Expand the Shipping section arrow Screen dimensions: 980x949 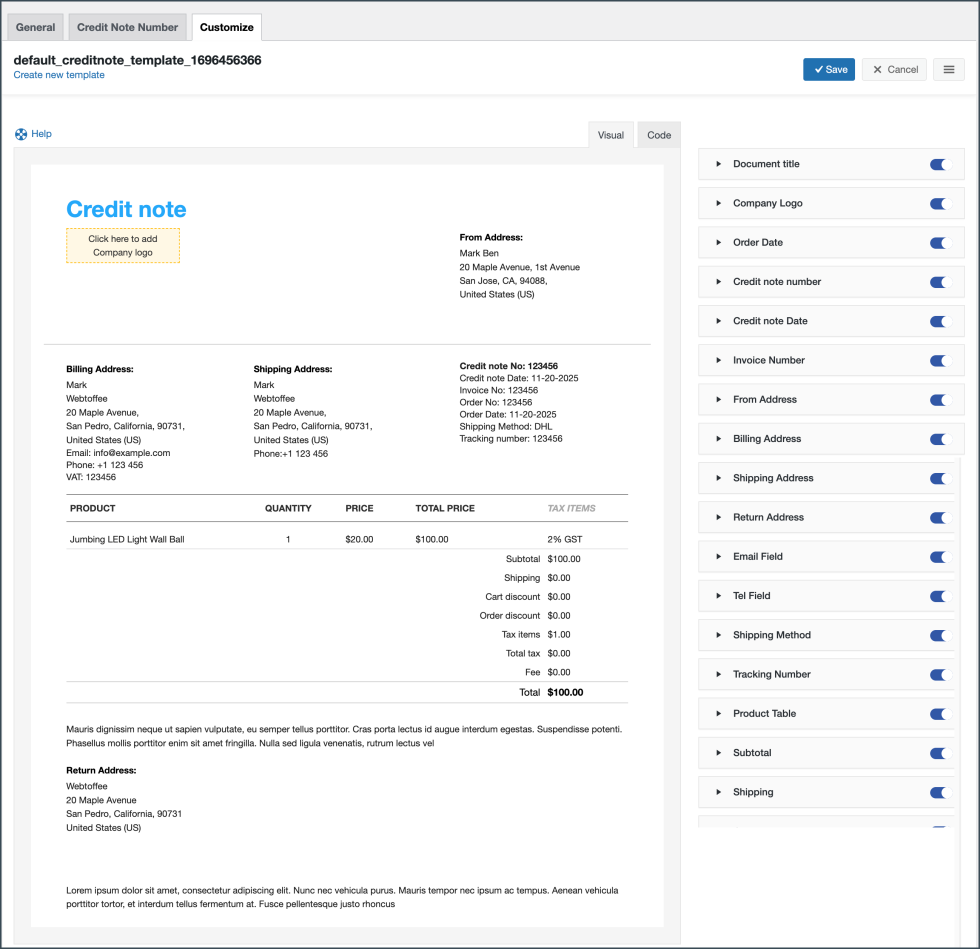(719, 792)
